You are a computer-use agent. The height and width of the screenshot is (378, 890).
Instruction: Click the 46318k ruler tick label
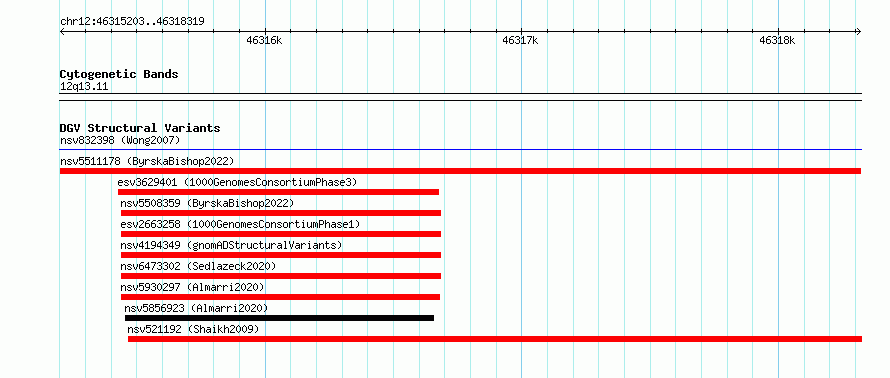(x=777, y=40)
